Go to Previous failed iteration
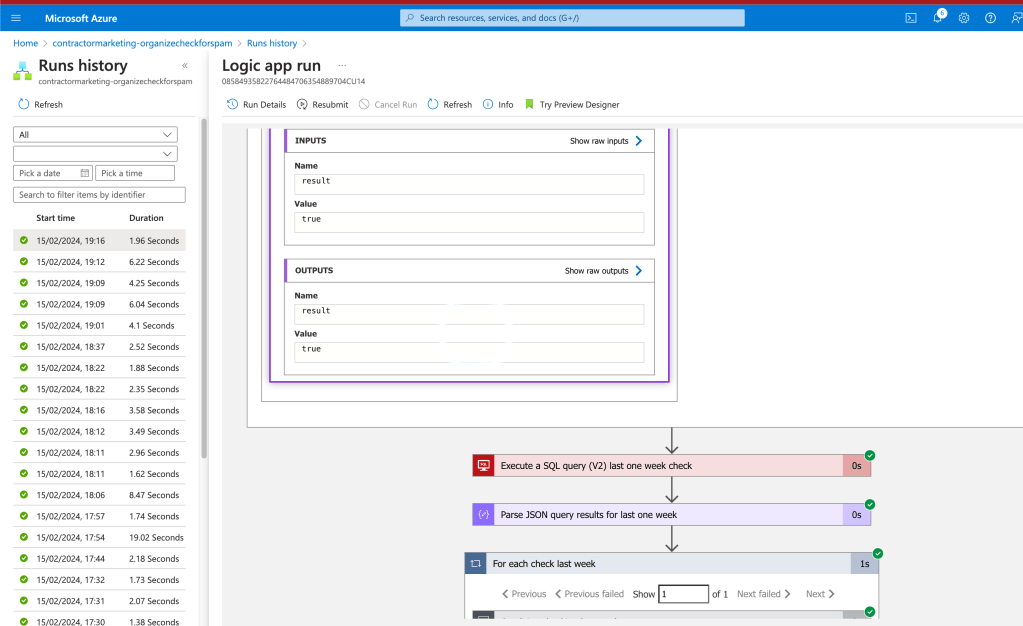 click(x=589, y=594)
